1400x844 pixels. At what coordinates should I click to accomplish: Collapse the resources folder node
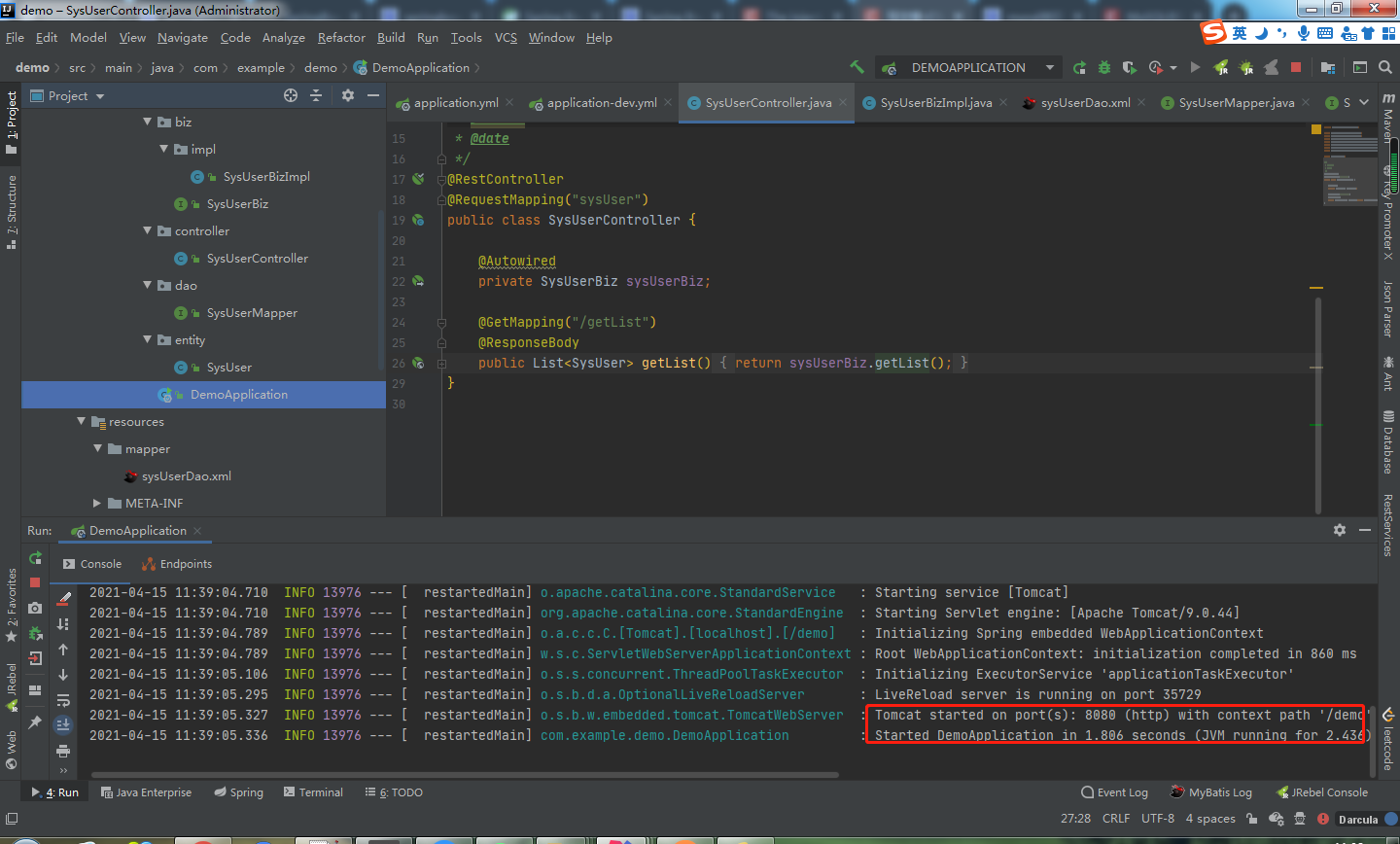[x=82, y=421]
